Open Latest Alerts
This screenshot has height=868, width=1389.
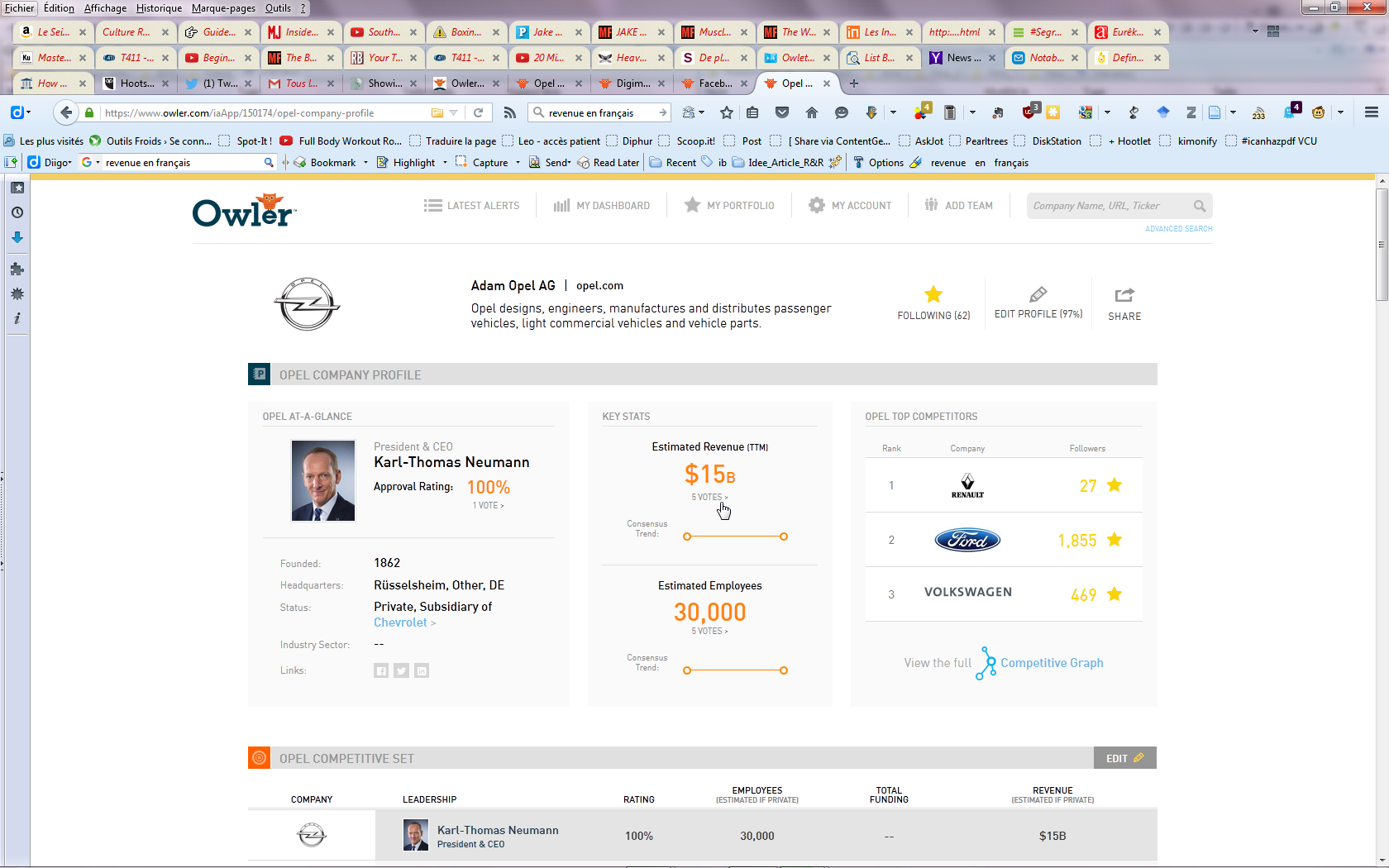[x=471, y=206]
